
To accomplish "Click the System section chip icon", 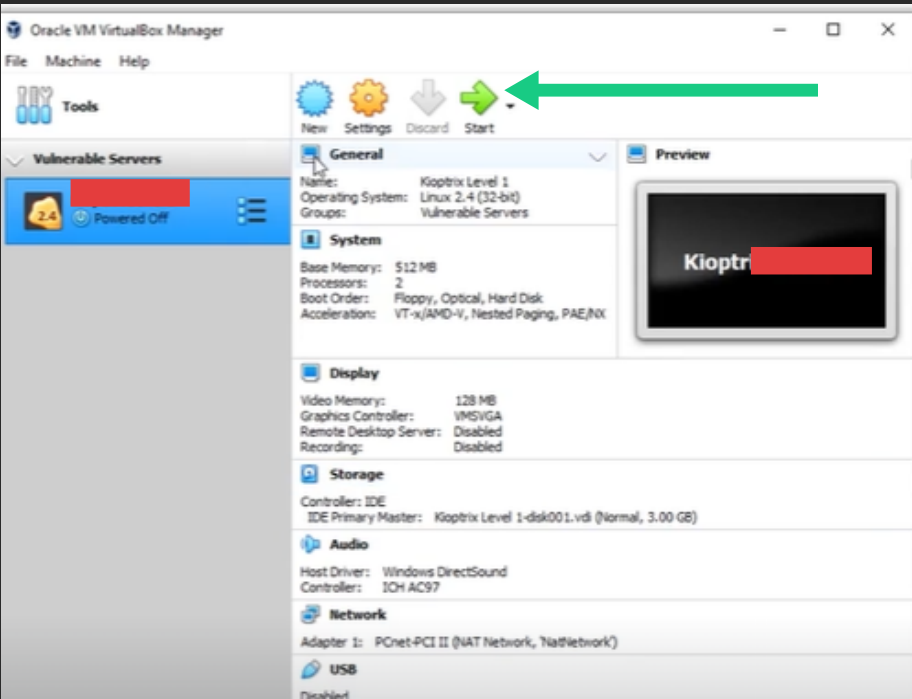I will (311, 240).
